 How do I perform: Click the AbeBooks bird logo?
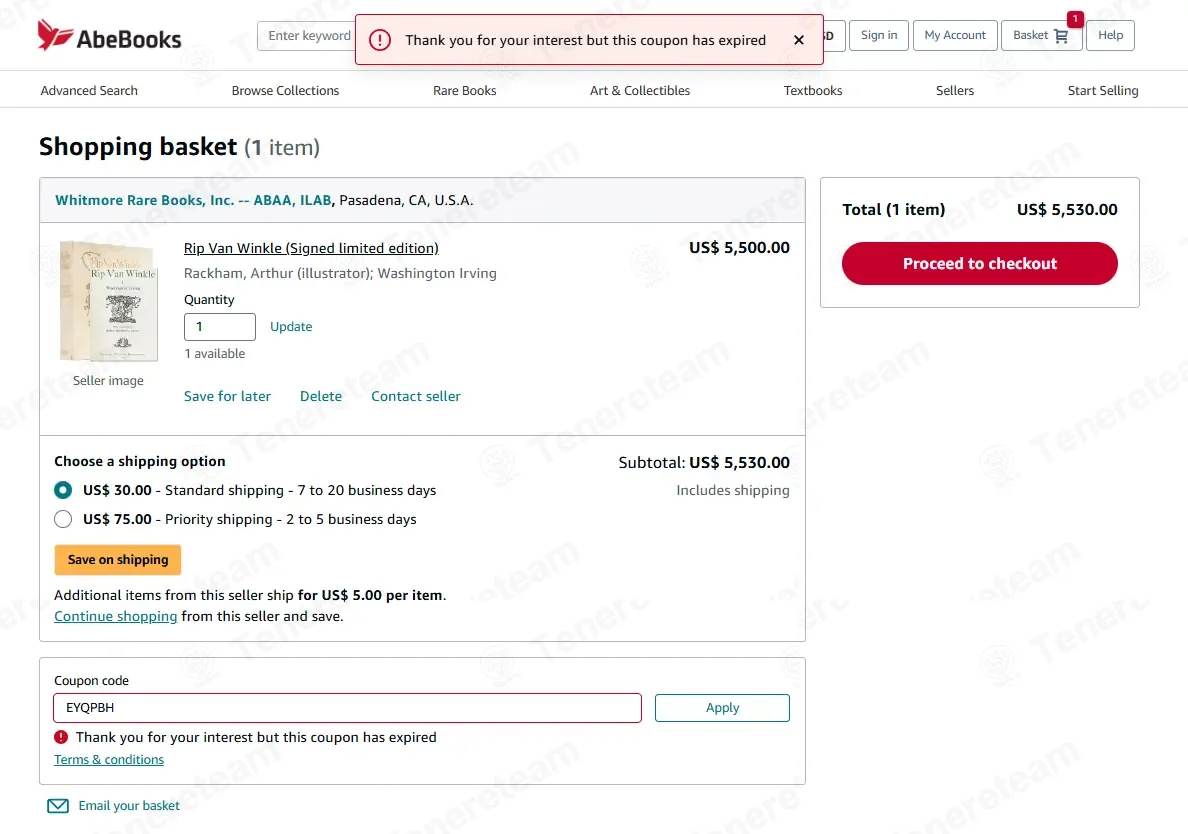tap(55, 35)
